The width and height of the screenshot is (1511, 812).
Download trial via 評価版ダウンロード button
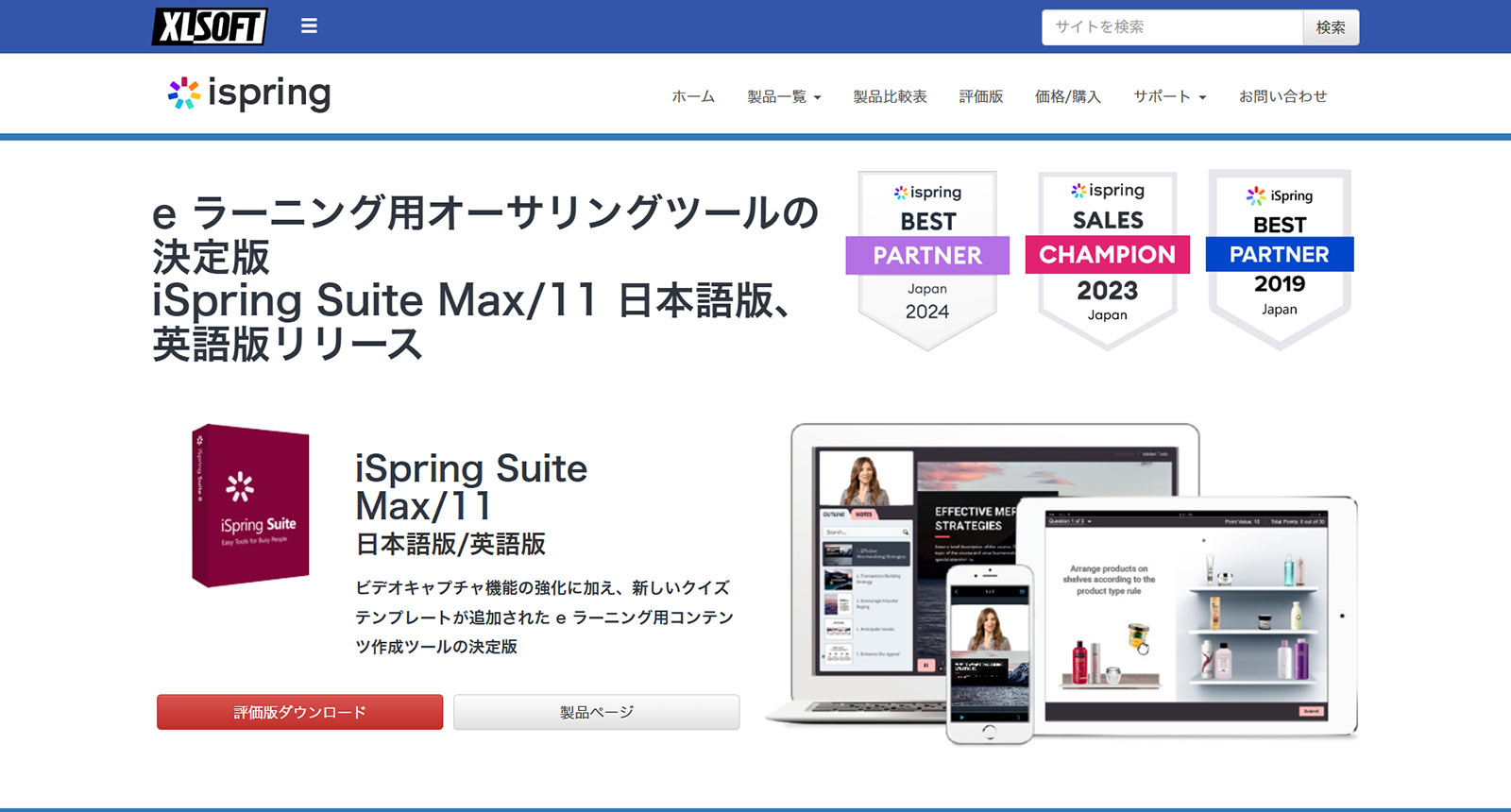coord(299,712)
